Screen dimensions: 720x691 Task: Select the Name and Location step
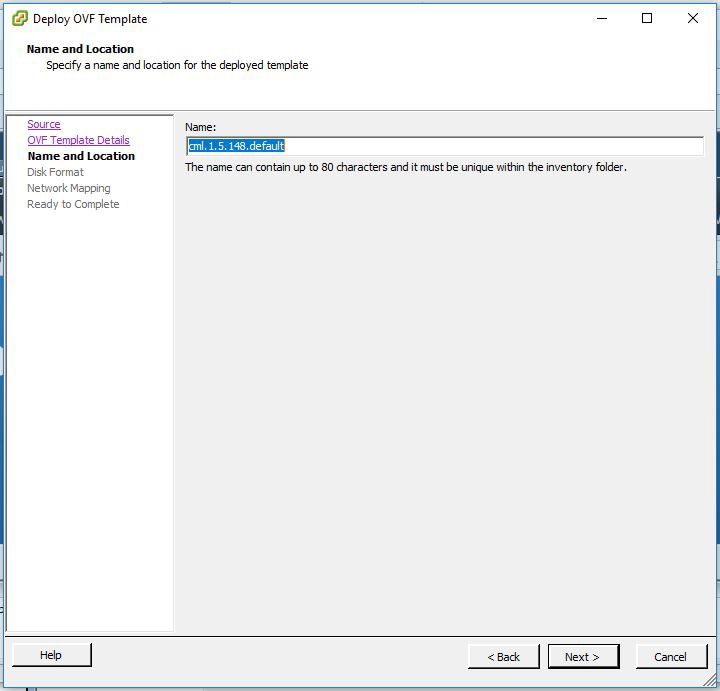(81, 156)
